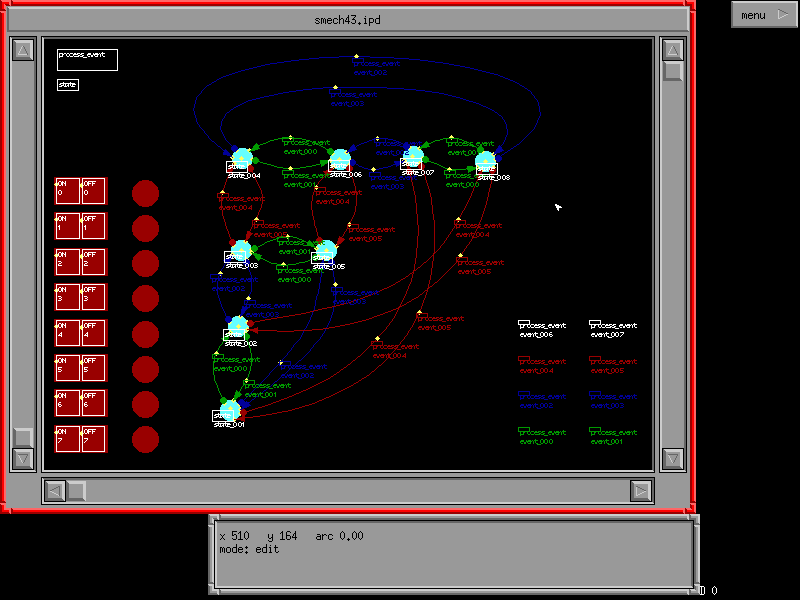Turn off switch OFF 5
The height and width of the screenshot is (600, 800).
93,369
